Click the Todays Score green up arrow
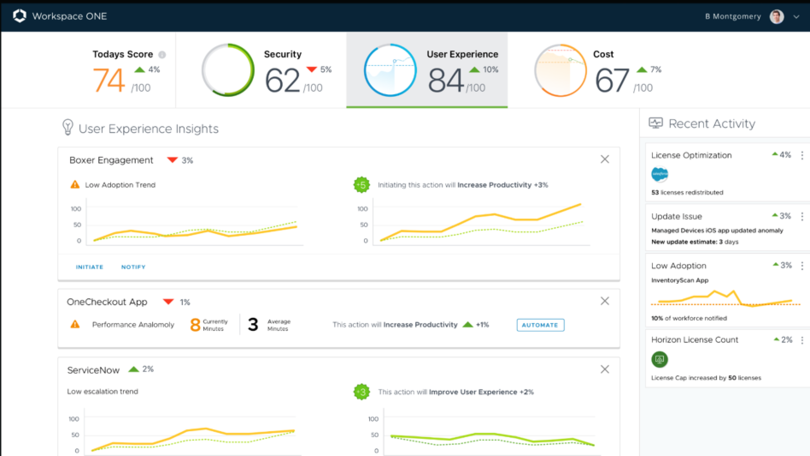Image resolution: width=810 pixels, height=456 pixels. coord(139,69)
